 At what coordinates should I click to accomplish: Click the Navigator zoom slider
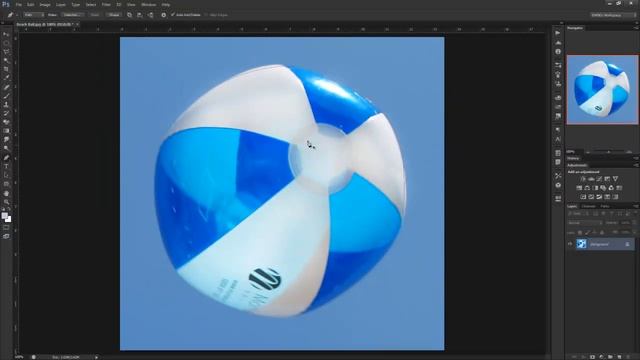608,152
